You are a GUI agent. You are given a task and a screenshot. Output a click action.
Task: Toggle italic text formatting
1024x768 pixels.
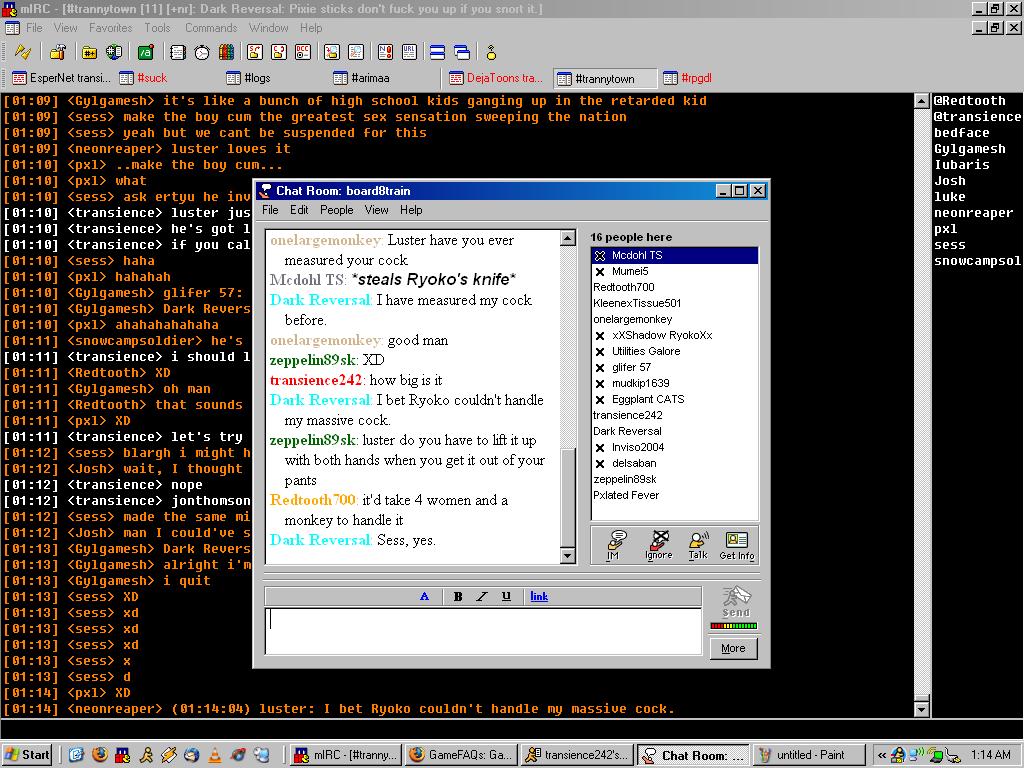tap(482, 596)
